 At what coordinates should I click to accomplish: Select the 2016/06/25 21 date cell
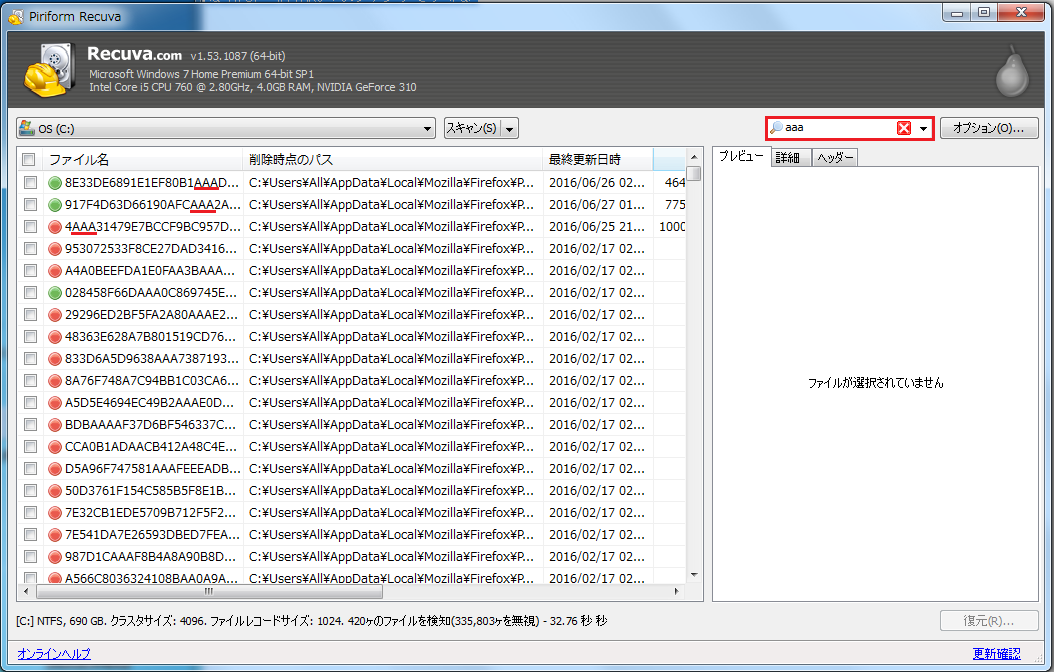click(597, 227)
